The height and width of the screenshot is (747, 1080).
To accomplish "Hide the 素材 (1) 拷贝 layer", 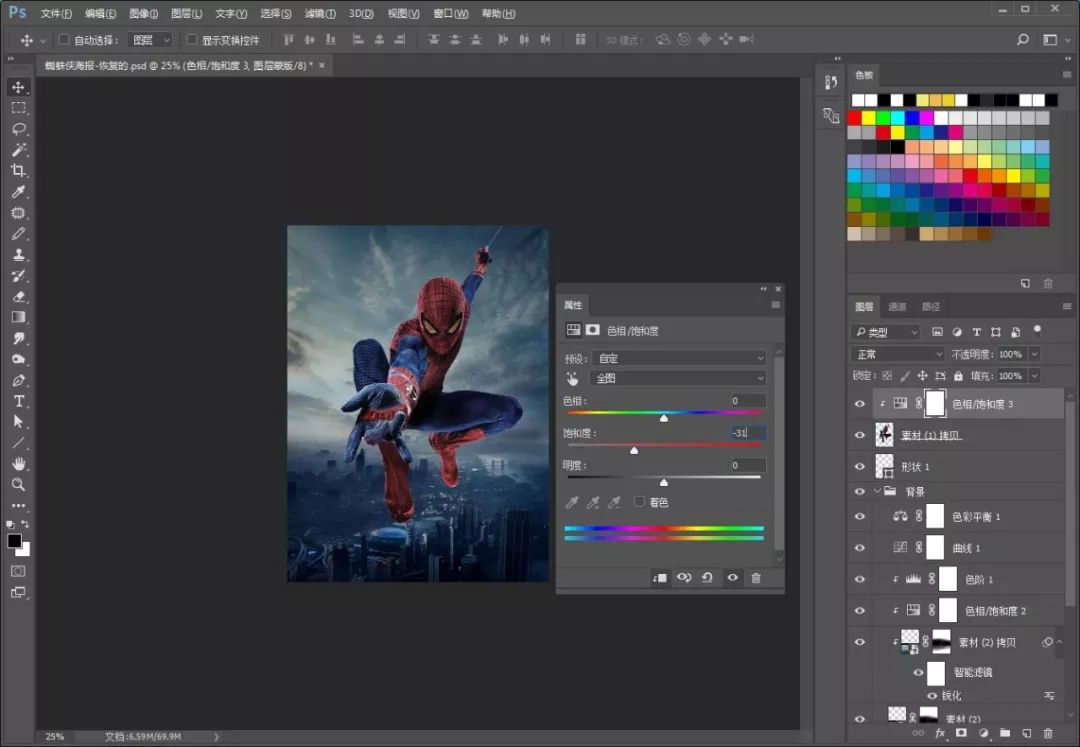I will pyautogui.click(x=860, y=435).
